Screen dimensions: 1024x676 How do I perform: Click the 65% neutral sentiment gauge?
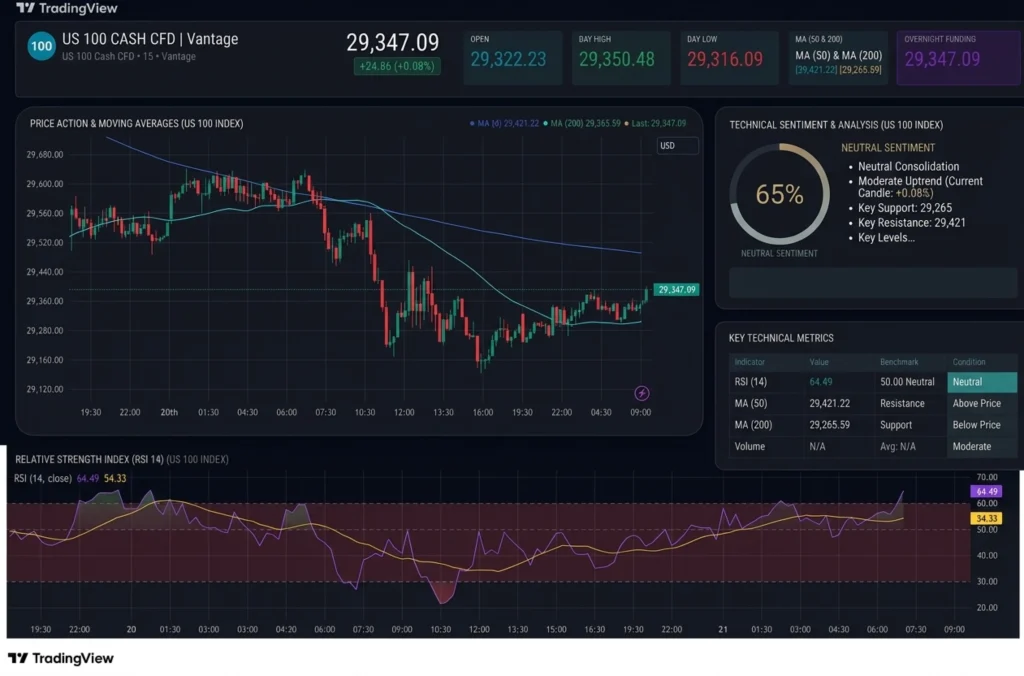tap(779, 194)
